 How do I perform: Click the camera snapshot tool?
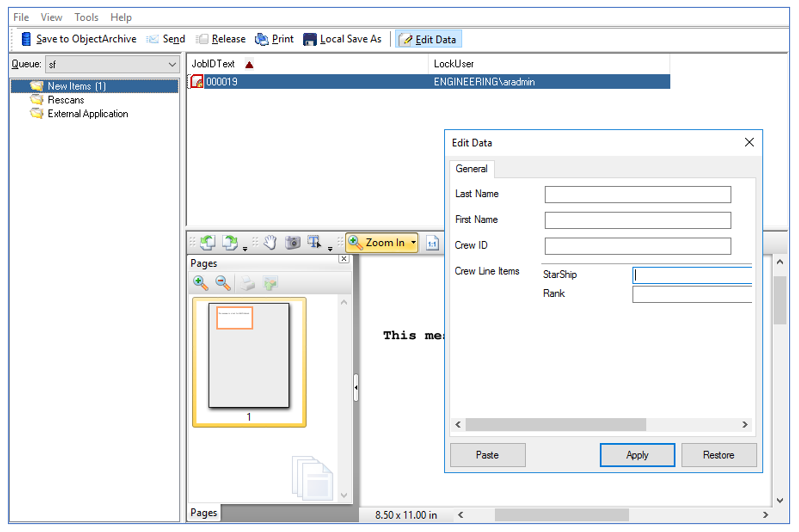(292, 243)
